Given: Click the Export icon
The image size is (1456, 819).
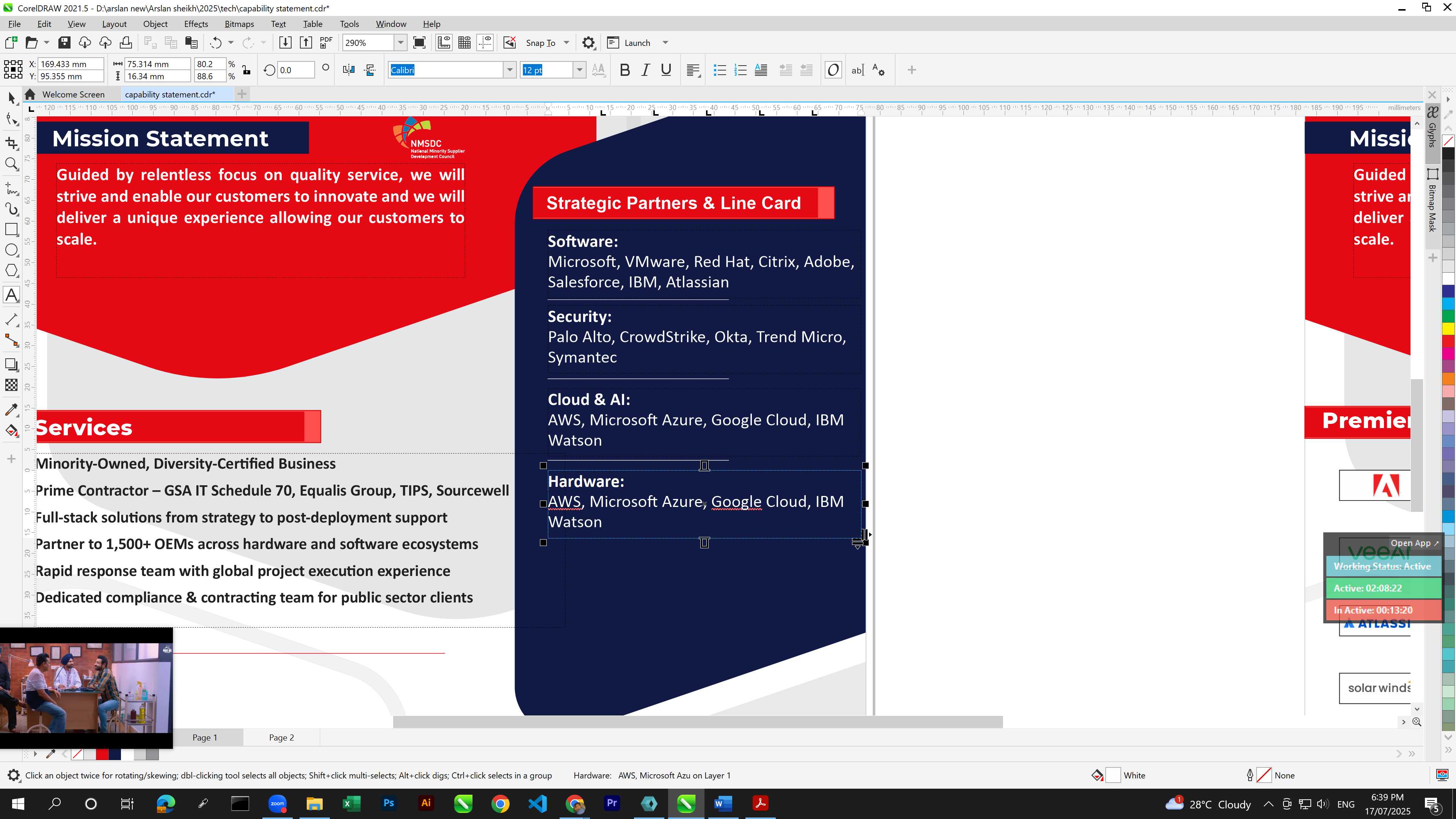Looking at the screenshot, I should click(306, 42).
